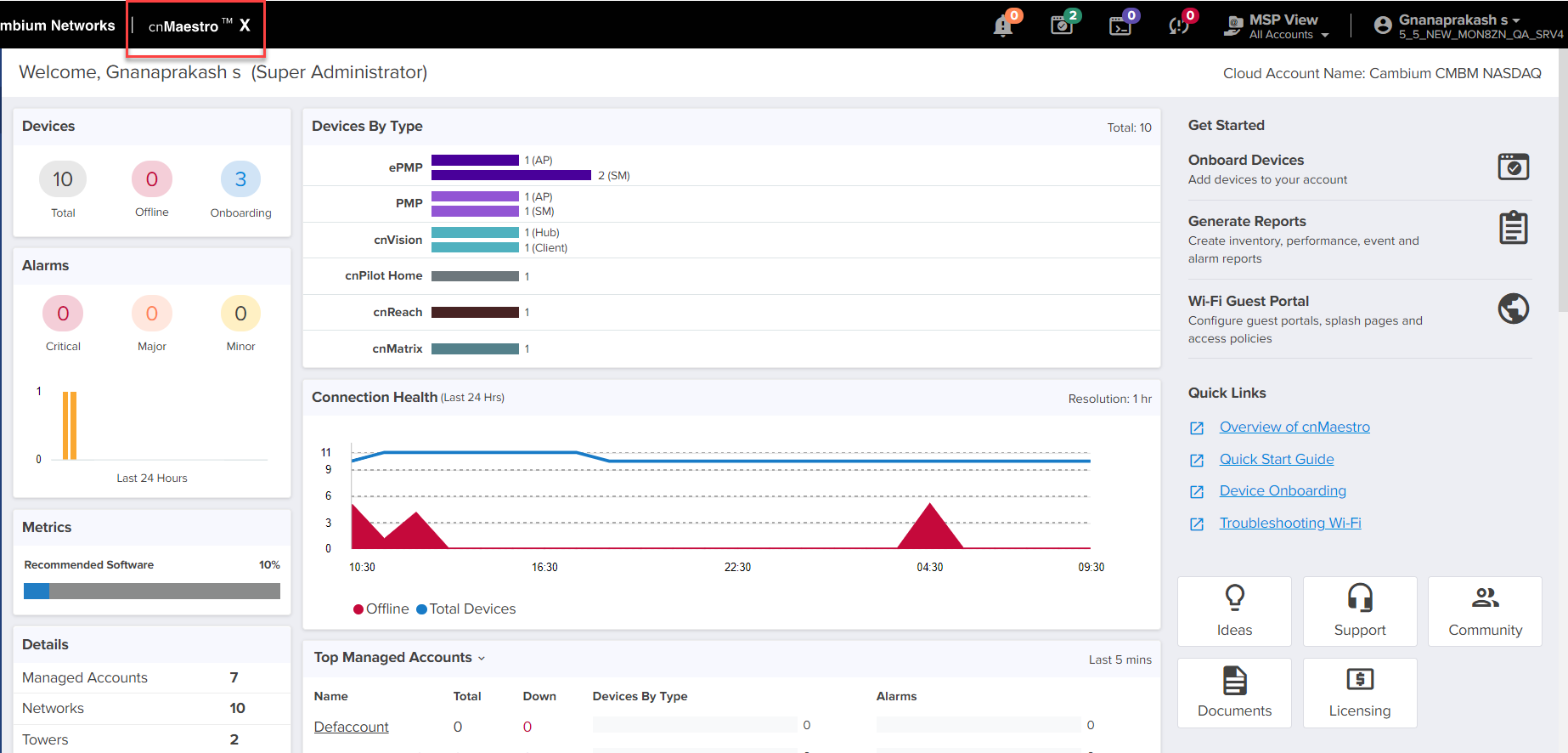
Task: Click the onboarding queue icon with badge 2
Action: [1062, 25]
